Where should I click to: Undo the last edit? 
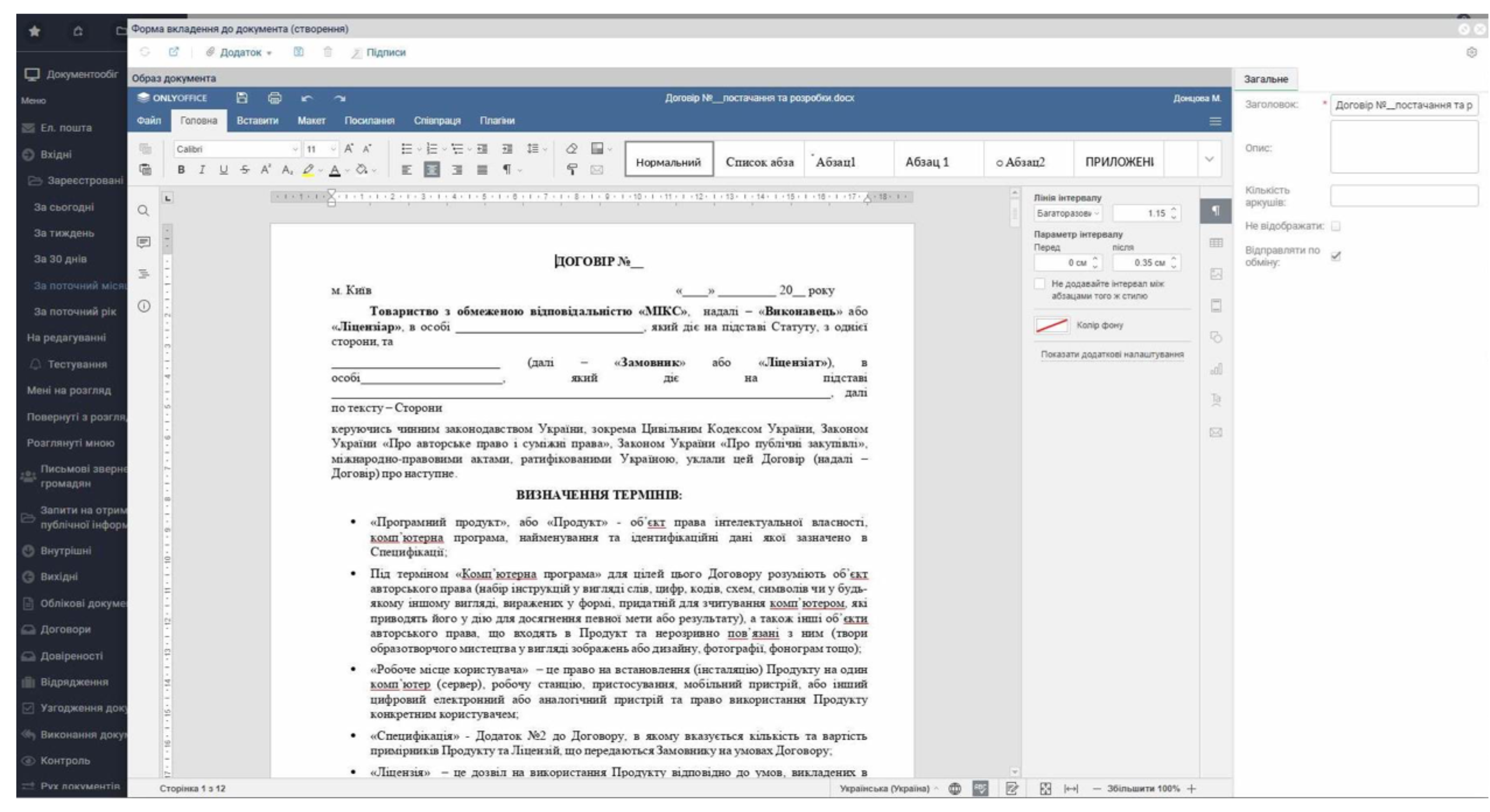pyautogui.click(x=307, y=99)
